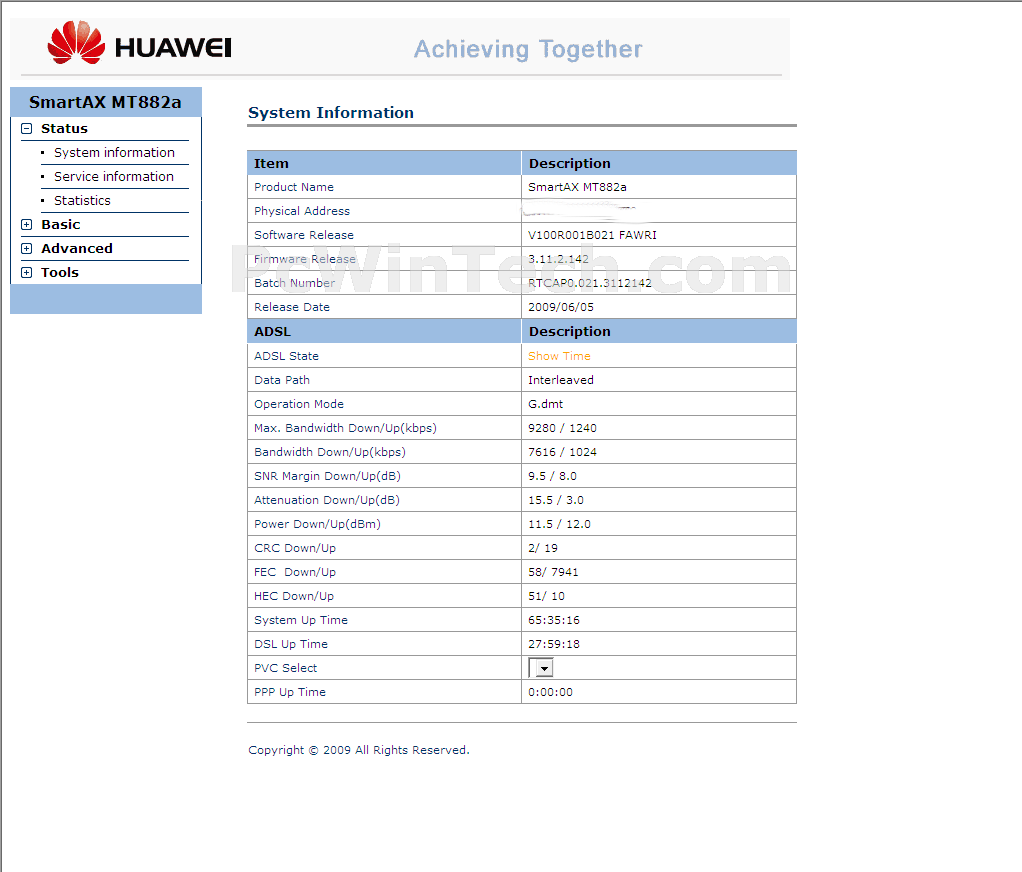Open the PVC Select dropdown
The width and height of the screenshot is (1022, 872).
click(x=541, y=668)
